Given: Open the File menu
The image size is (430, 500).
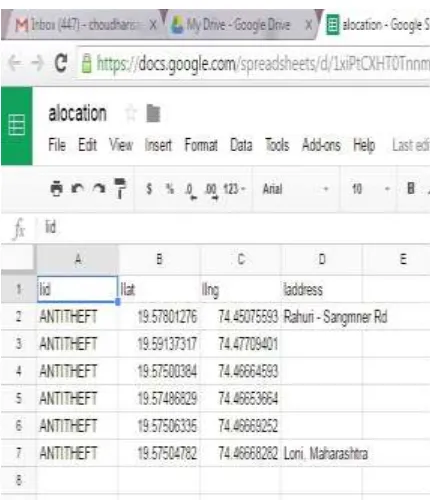Looking at the screenshot, I should [x=57, y=145].
